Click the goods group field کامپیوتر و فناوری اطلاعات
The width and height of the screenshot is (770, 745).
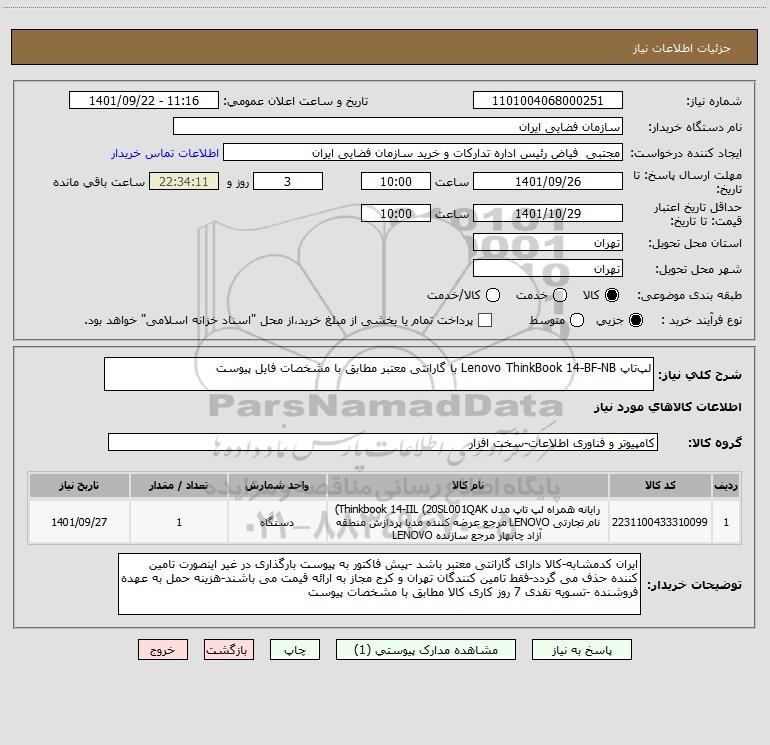click(383, 442)
